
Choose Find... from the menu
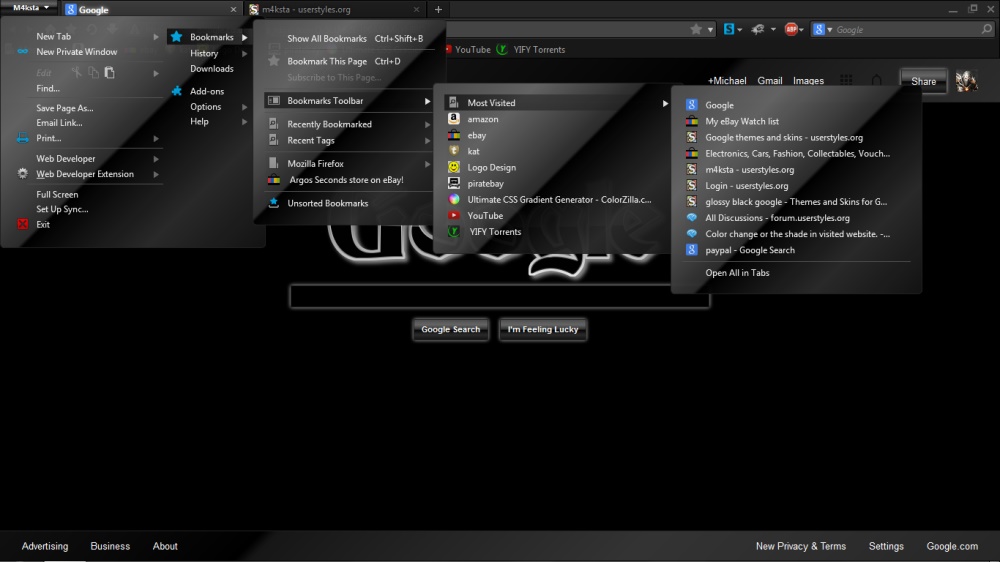(48, 89)
